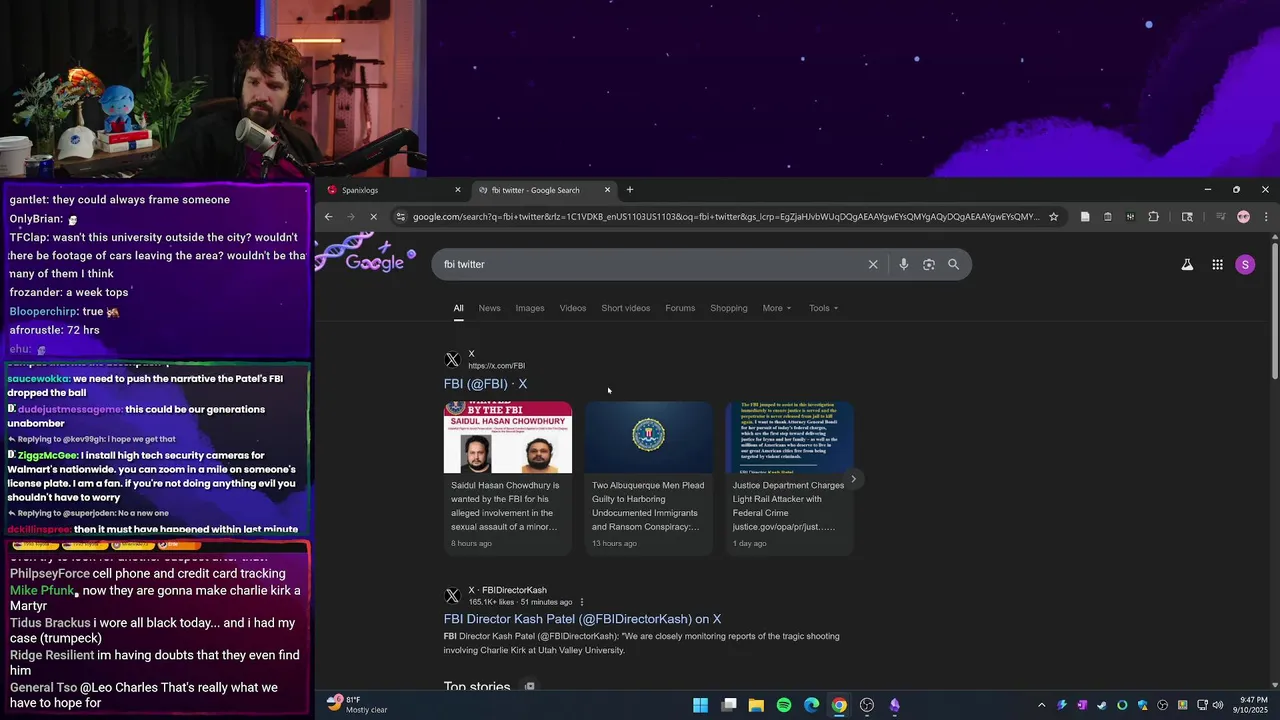Open Microsoft Edge from the taskbar
Viewport: 1280px width, 720px height.
pyautogui.click(x=812, y=705)
